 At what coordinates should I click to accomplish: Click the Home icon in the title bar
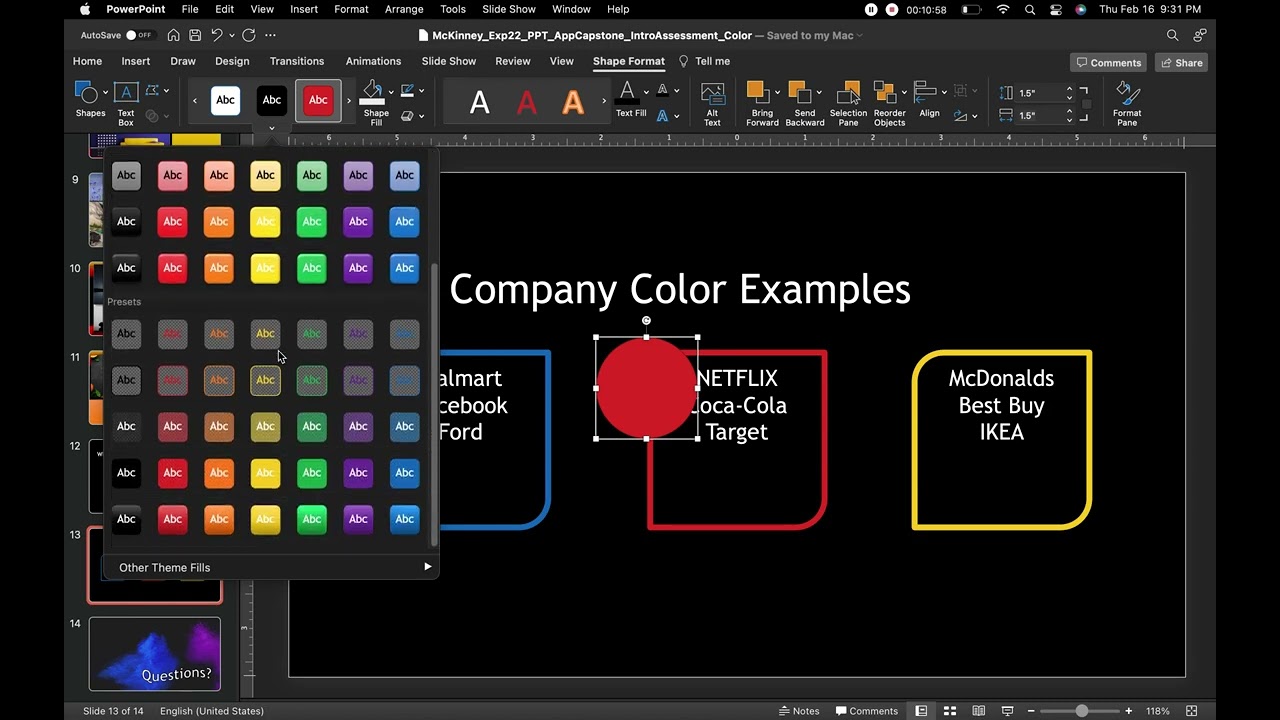click(x=174, y=35)
